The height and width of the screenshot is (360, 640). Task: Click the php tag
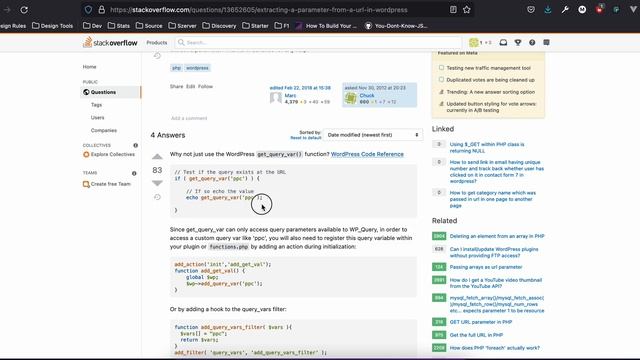(x=176, y=68)
